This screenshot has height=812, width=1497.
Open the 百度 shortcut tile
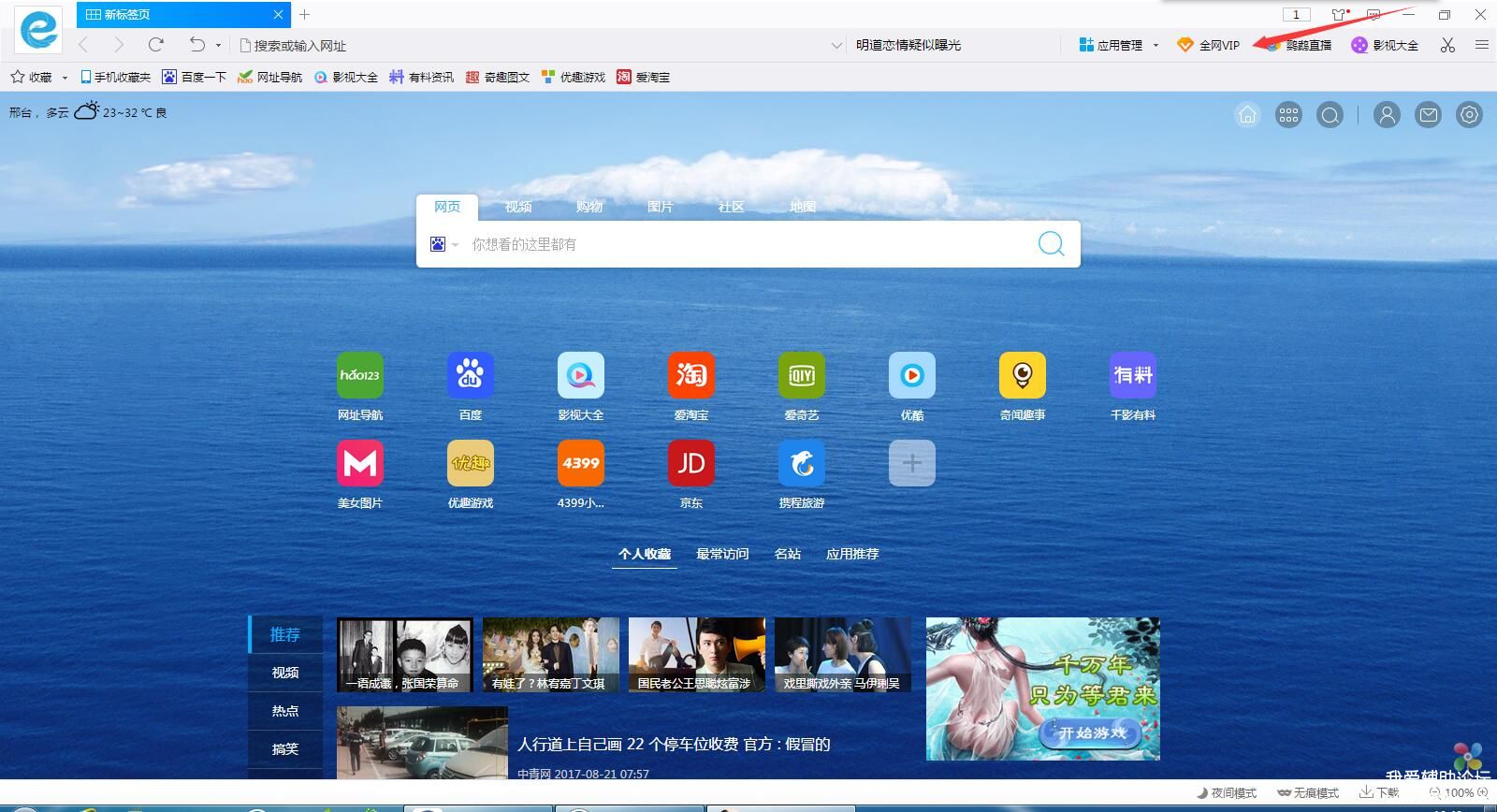tap(471, 375)
